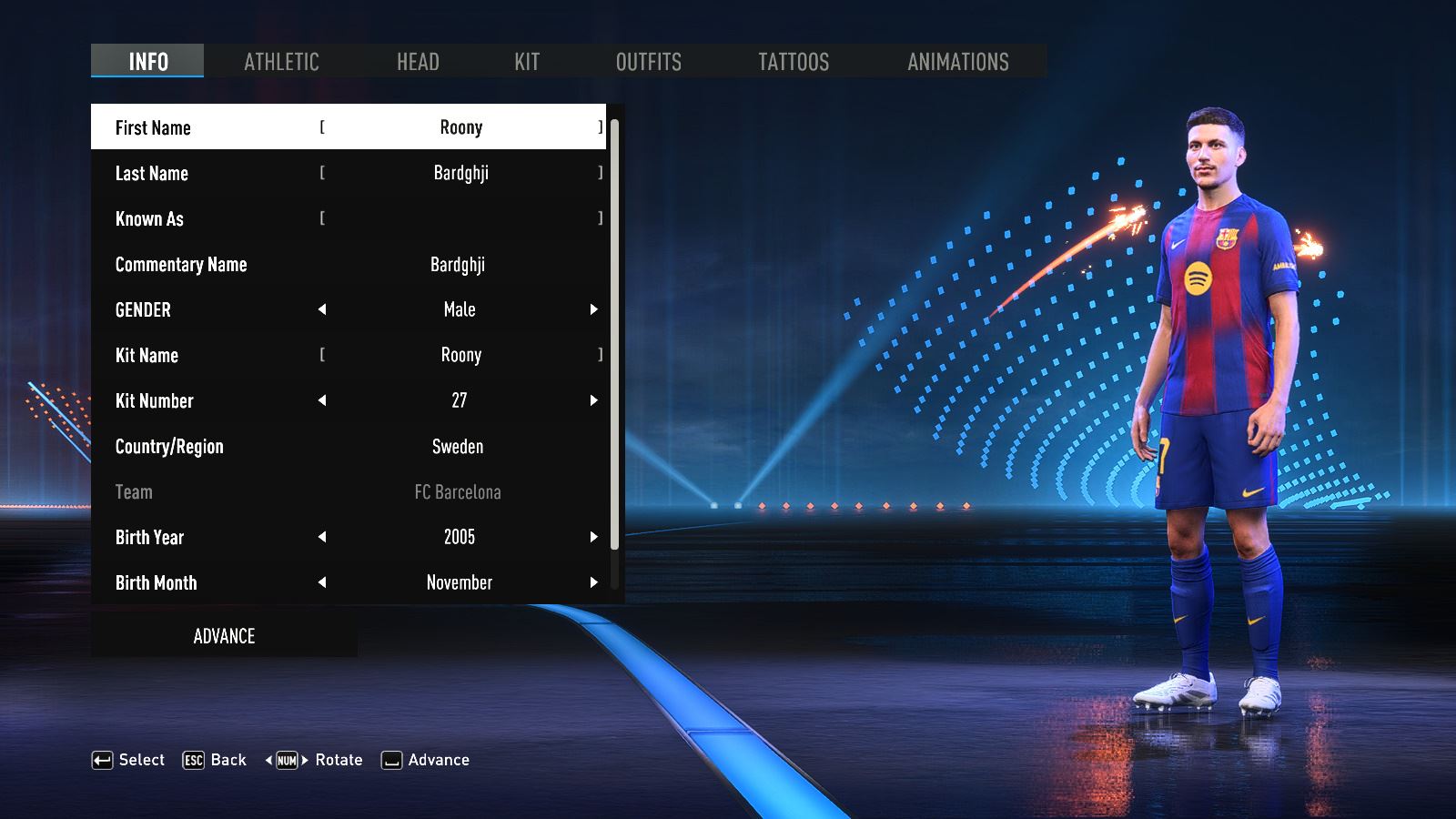Select the empty Known As field
The height and width of the screenshot is (819, 1456).
click(460, 218)
